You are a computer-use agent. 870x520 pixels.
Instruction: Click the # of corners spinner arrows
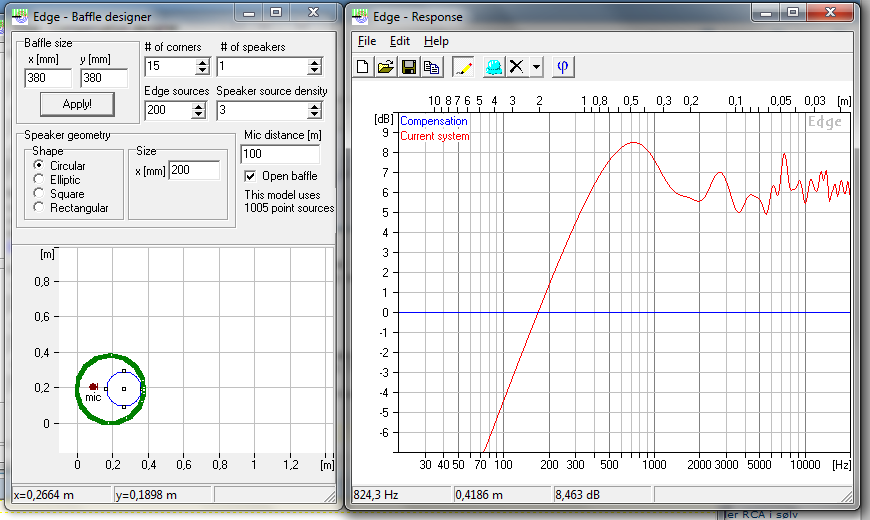tap(202, 67)
